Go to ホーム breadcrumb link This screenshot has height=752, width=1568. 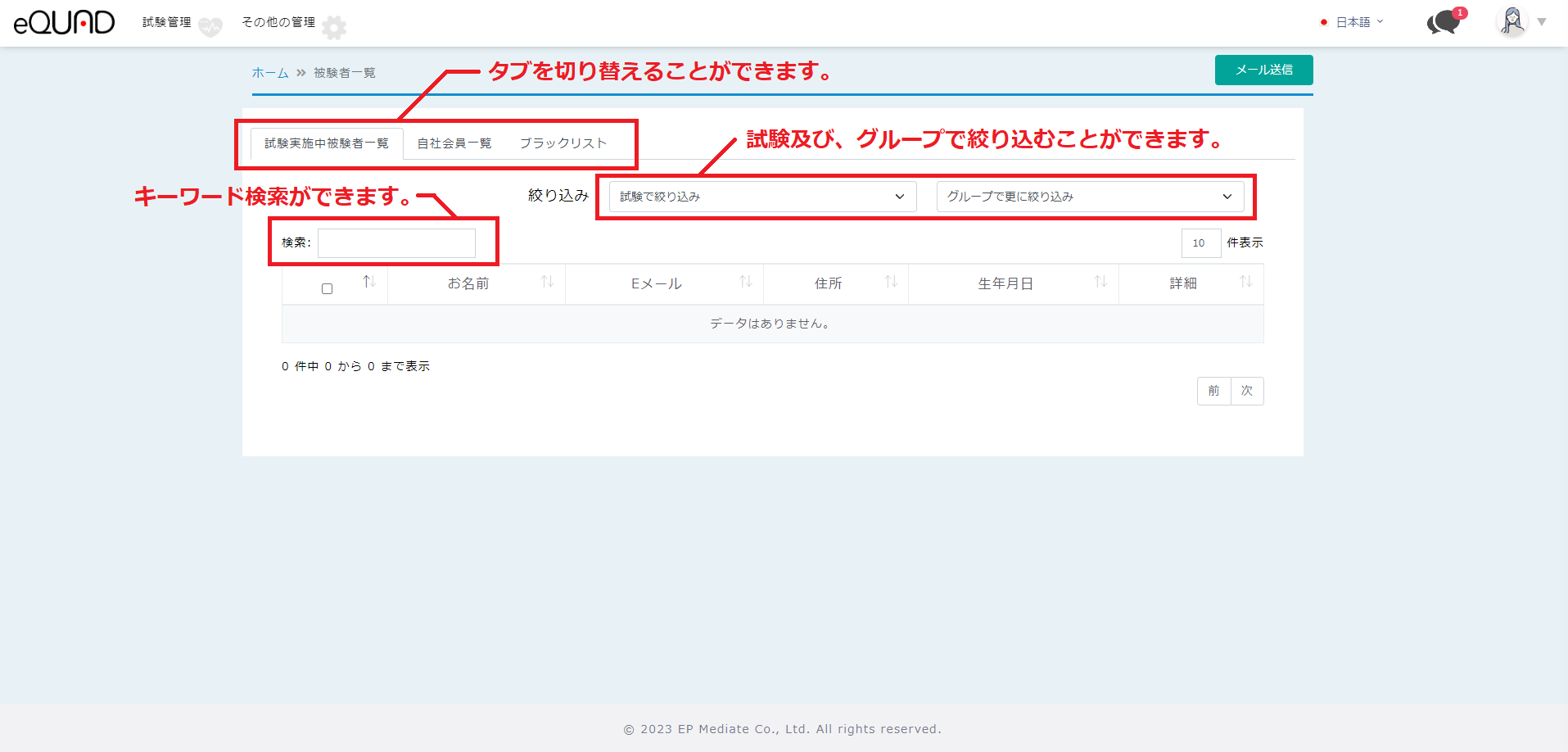(269, 73)
